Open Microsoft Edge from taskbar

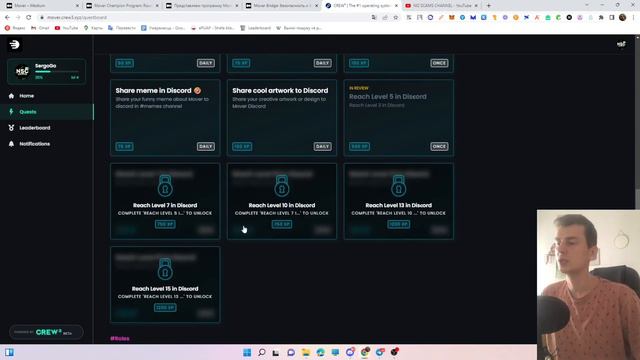coord(320,352)
